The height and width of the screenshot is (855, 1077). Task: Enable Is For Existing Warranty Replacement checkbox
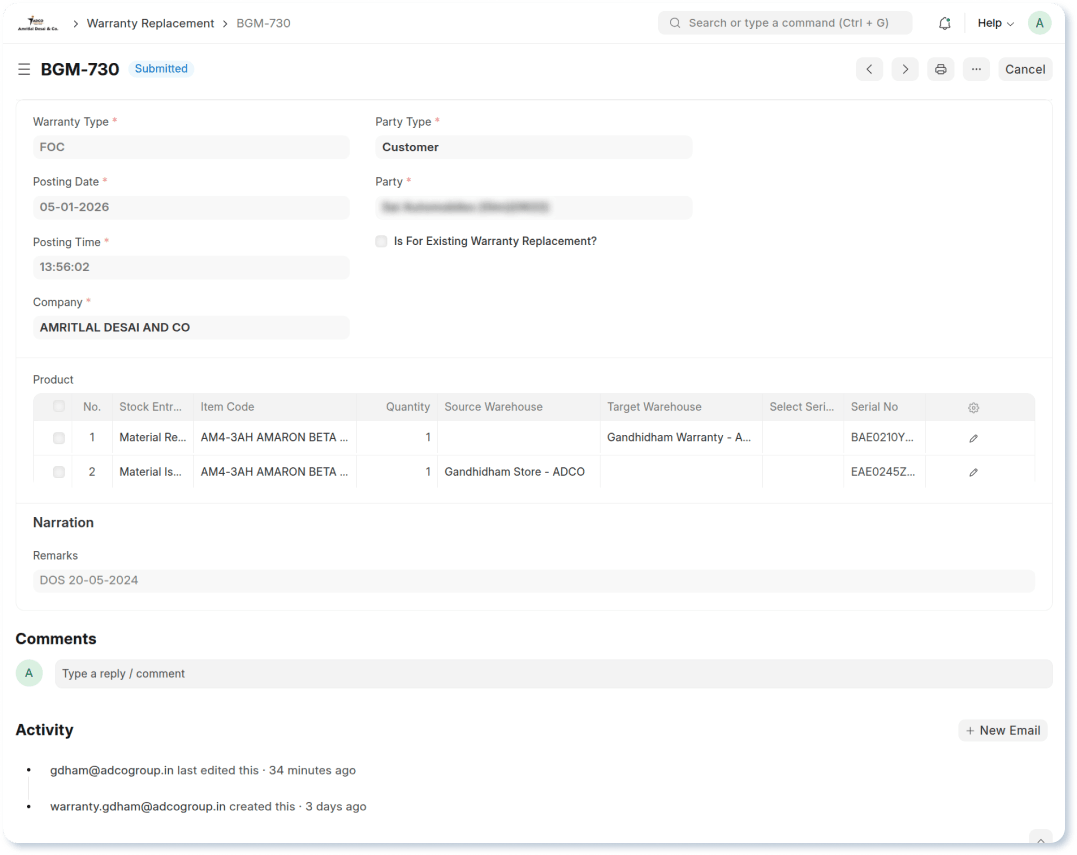pos(381,241)
